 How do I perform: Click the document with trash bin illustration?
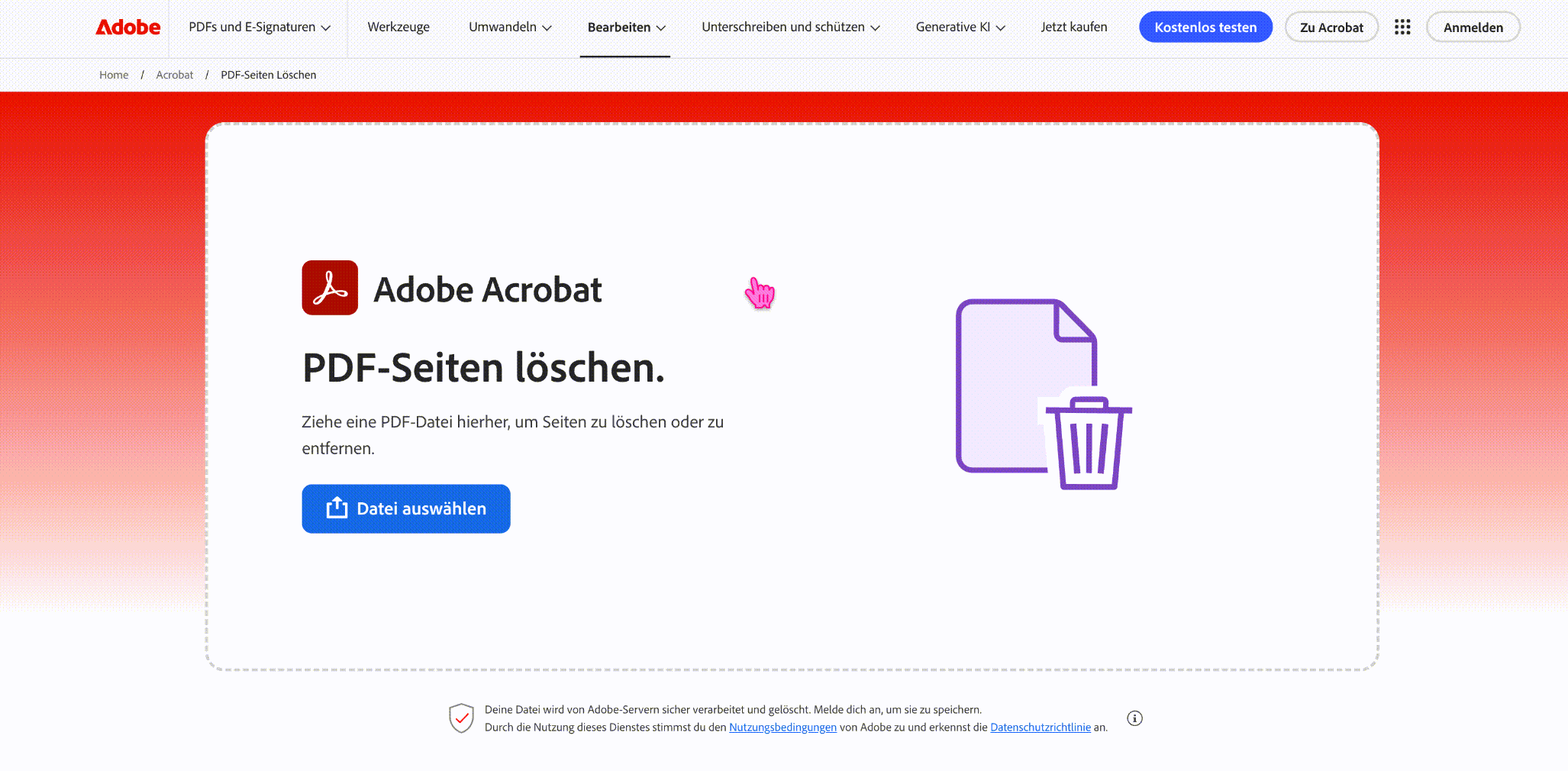[x=1044, y=394]
